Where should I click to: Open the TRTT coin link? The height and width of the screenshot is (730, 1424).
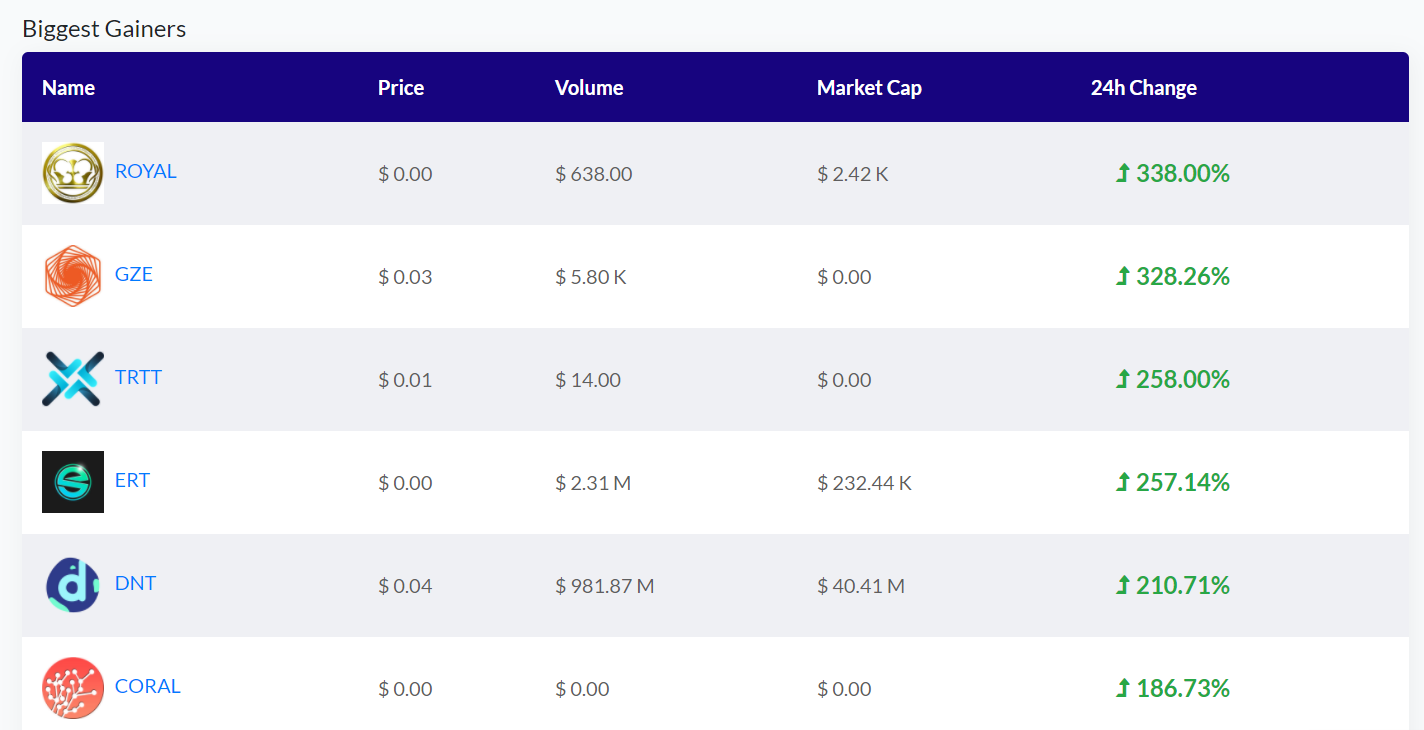[138, 377]
